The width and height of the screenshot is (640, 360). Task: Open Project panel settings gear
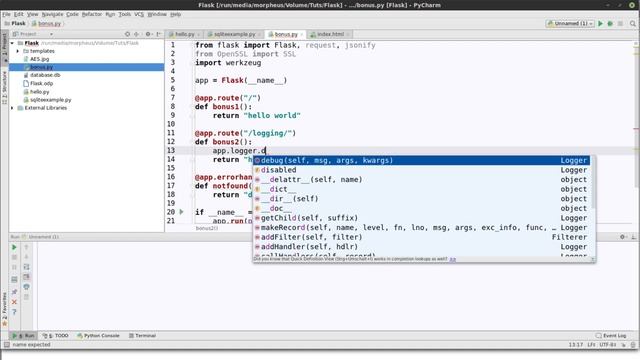coord(149,34)
